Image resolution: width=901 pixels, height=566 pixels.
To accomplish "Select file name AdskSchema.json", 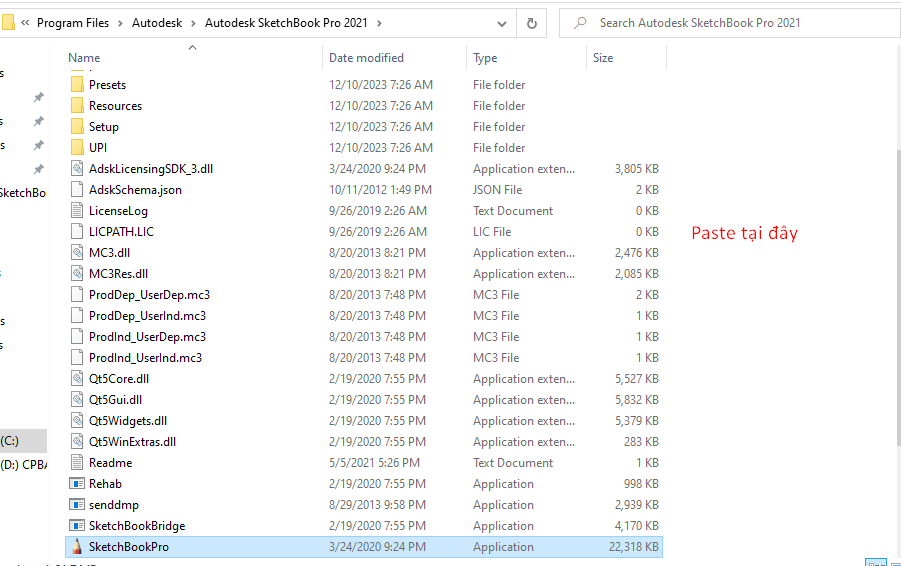I will pyautogui.click(x=136, y=190).
